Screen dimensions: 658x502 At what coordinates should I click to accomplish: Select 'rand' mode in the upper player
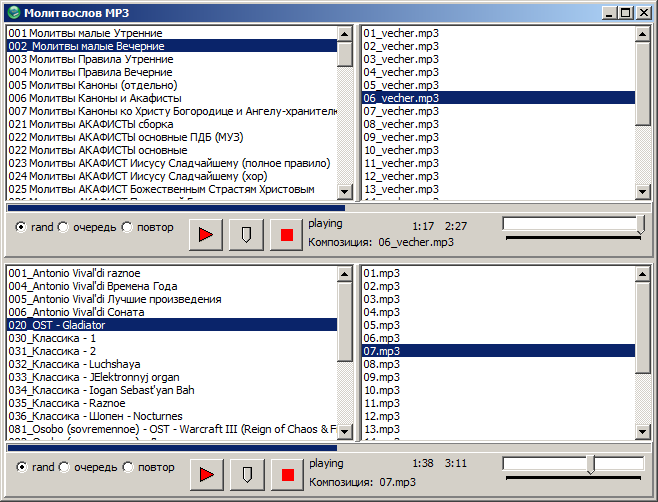pos(21,227)
